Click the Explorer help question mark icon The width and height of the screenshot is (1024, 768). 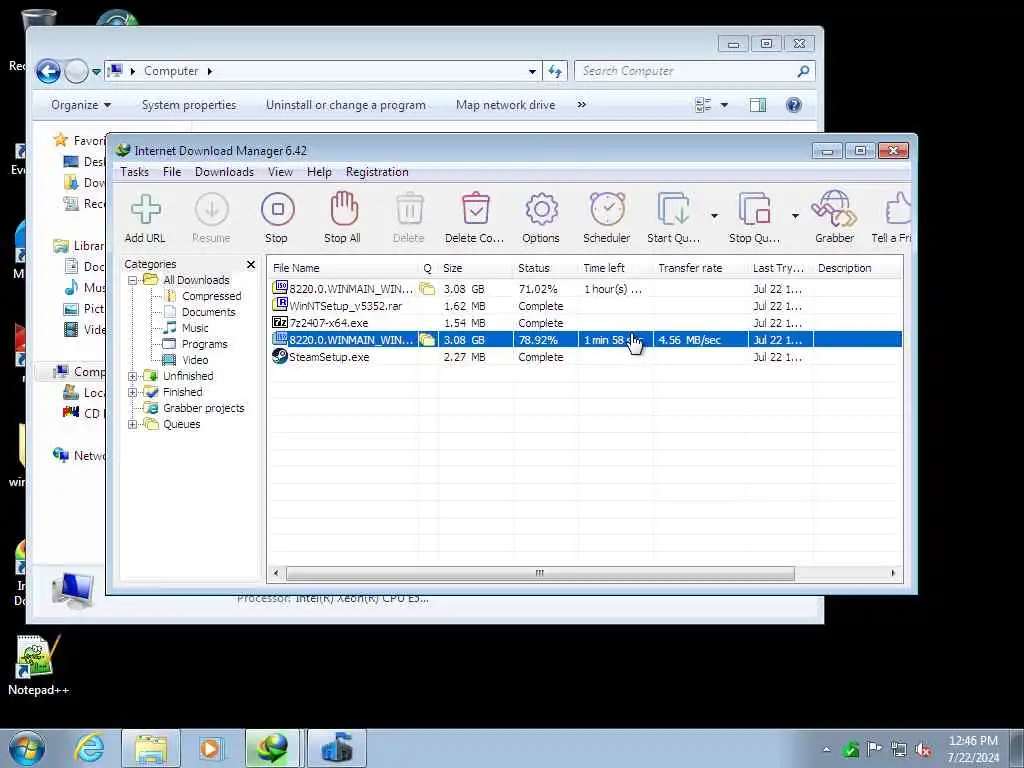pyautogui.click(x=793, y=105)
